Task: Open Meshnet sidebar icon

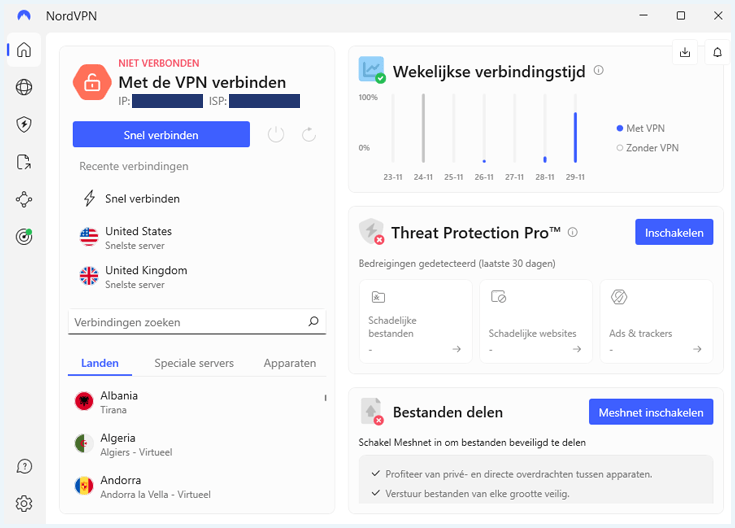Action: [x=24, y=199]
